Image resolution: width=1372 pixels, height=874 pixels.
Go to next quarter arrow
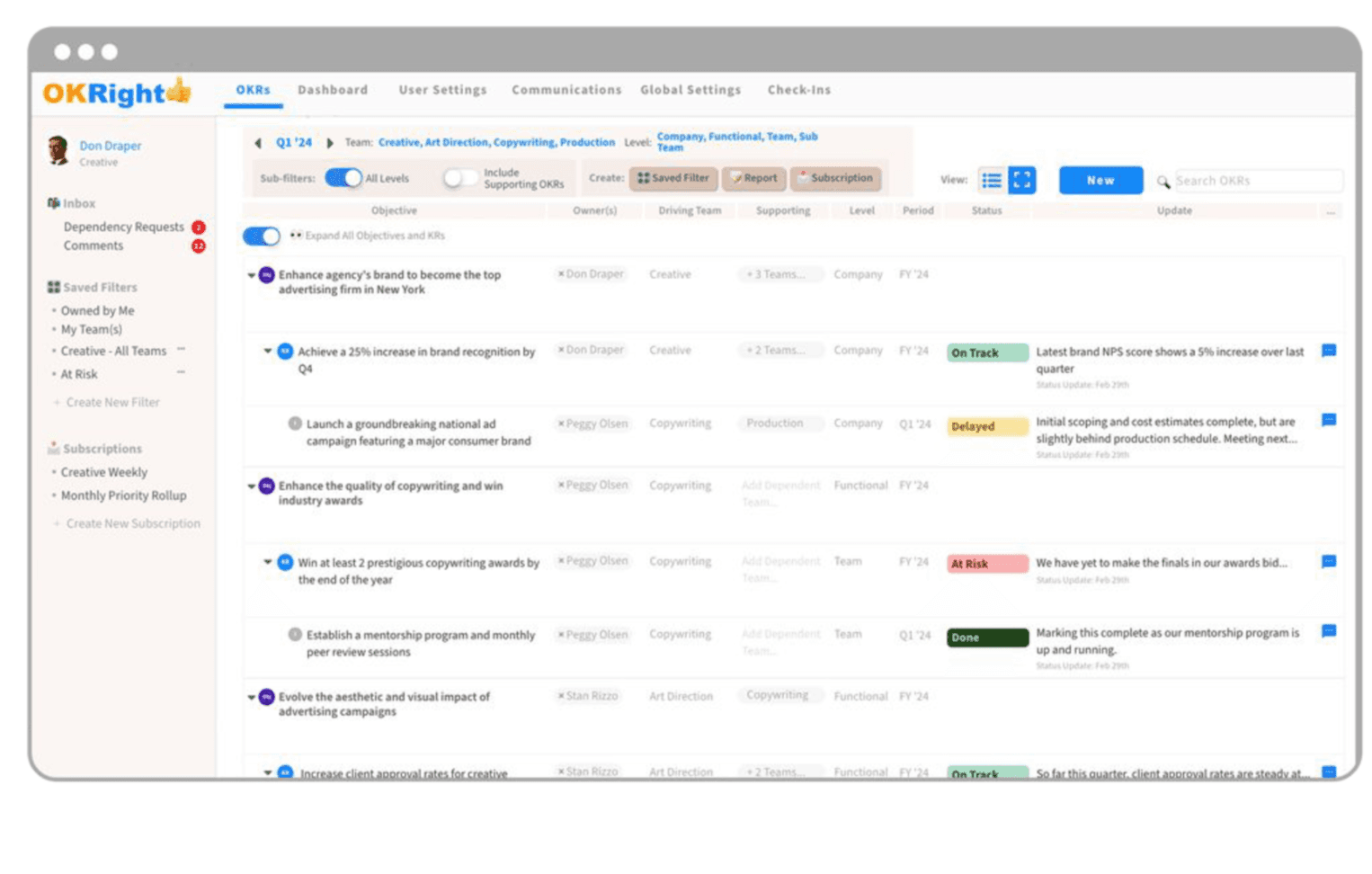[330, 143]
